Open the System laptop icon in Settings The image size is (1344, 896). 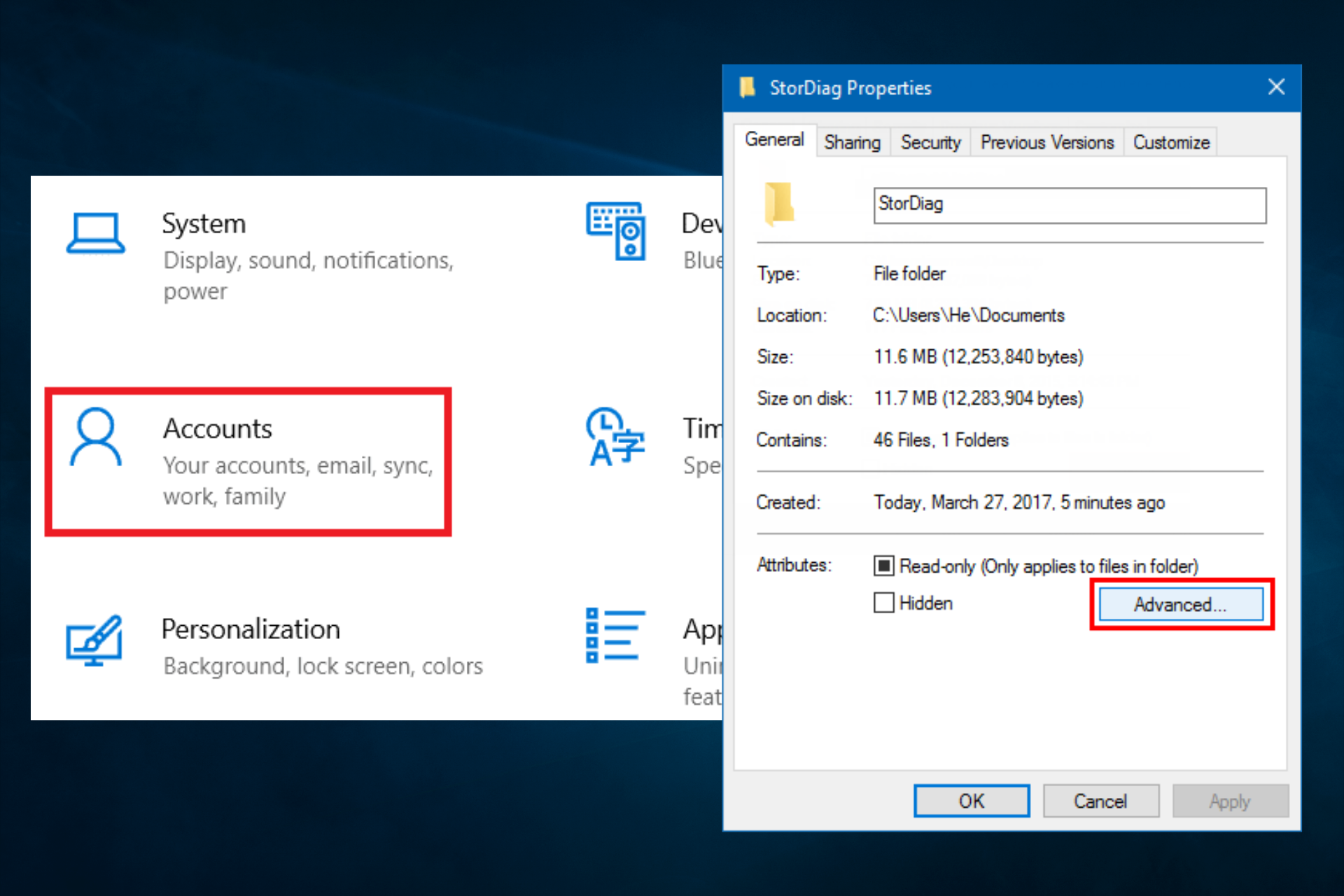(96, 234)
